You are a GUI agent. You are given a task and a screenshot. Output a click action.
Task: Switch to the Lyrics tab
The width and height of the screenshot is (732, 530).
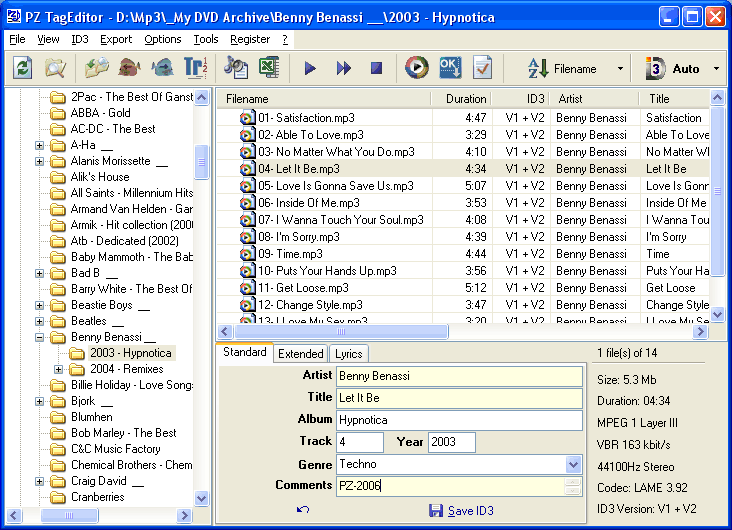pos(349,353)
